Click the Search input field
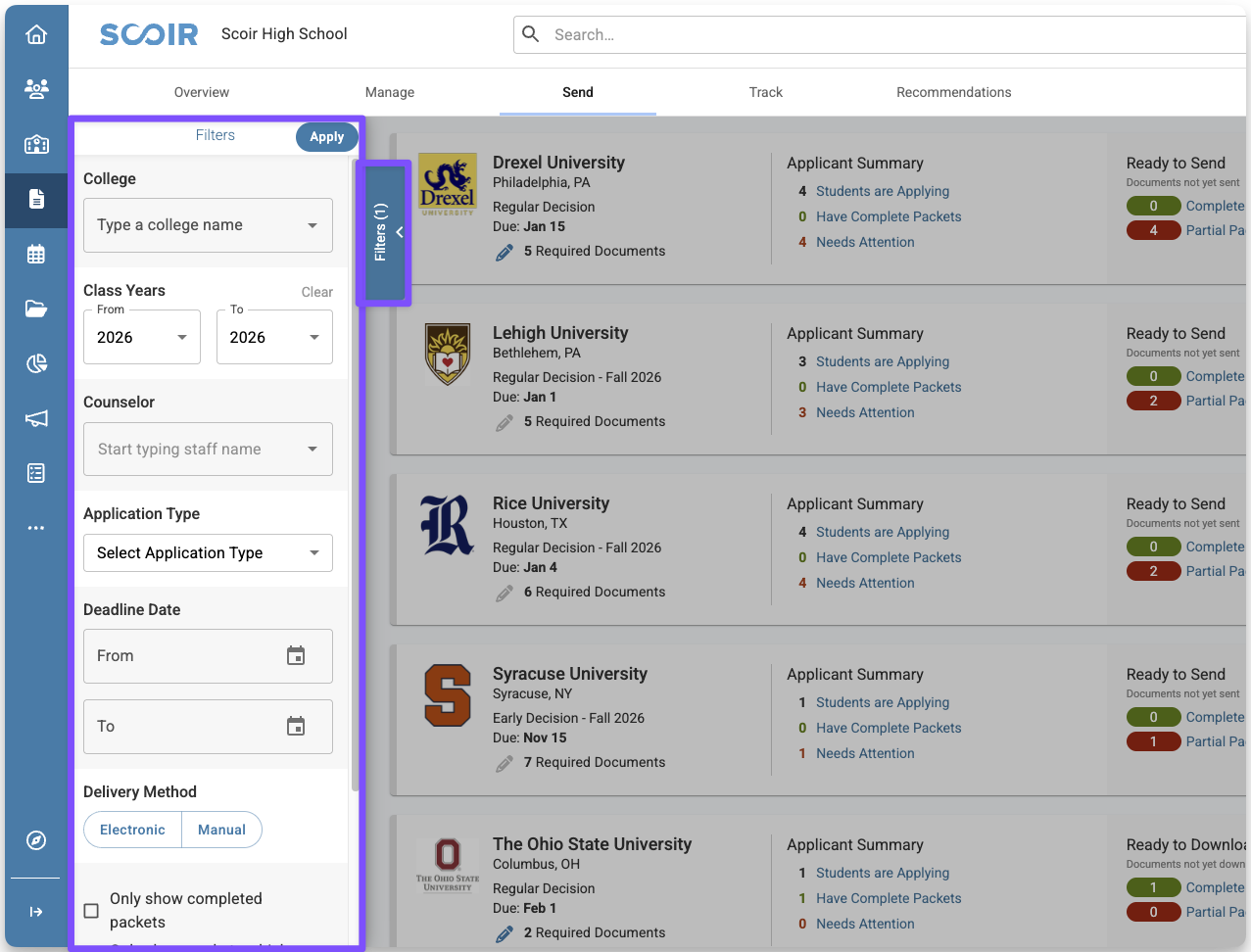The width and height of the screenshot is (1251, 952). pos(882,34)
